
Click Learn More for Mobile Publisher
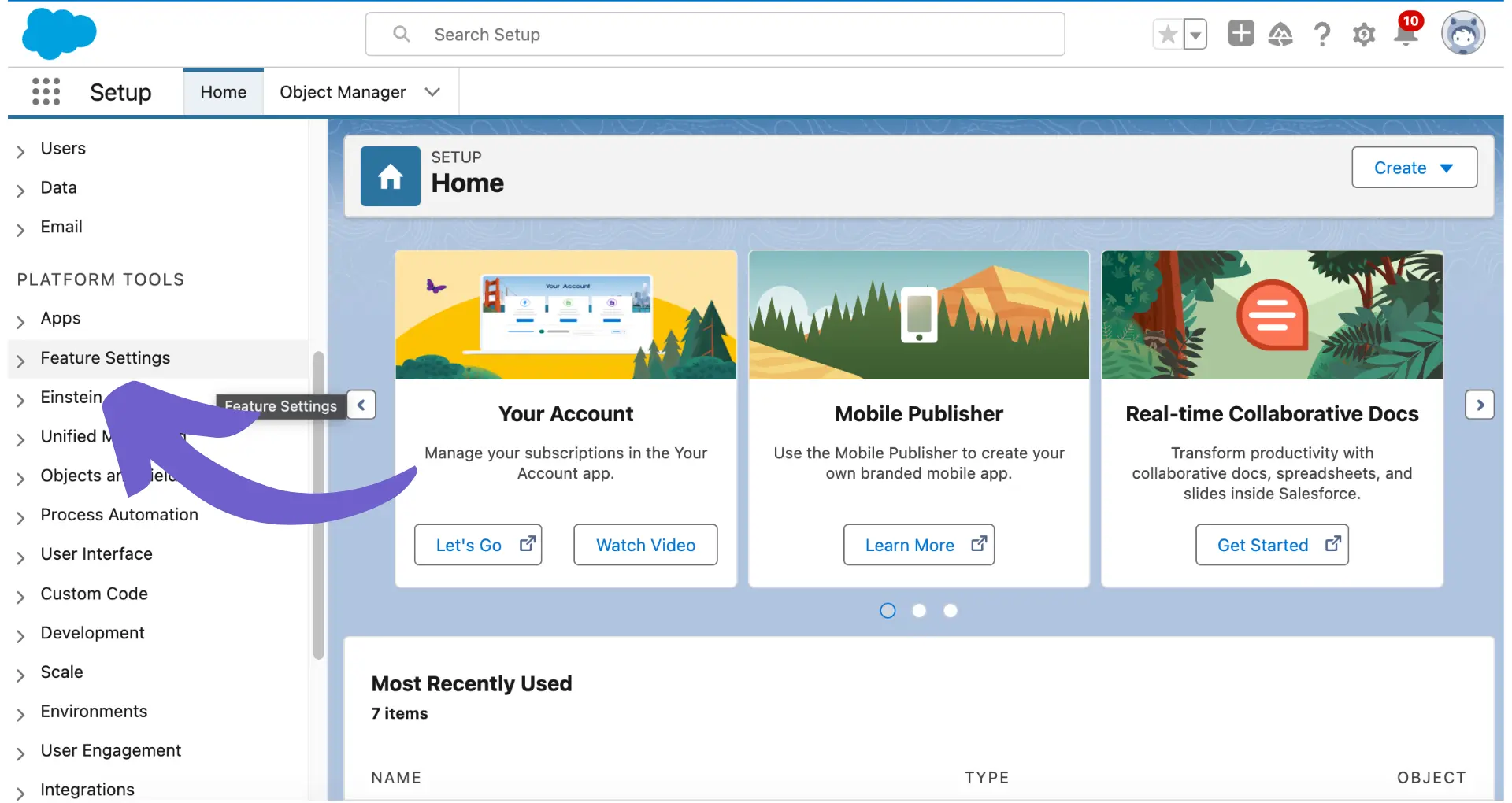(x=919, y=545)
